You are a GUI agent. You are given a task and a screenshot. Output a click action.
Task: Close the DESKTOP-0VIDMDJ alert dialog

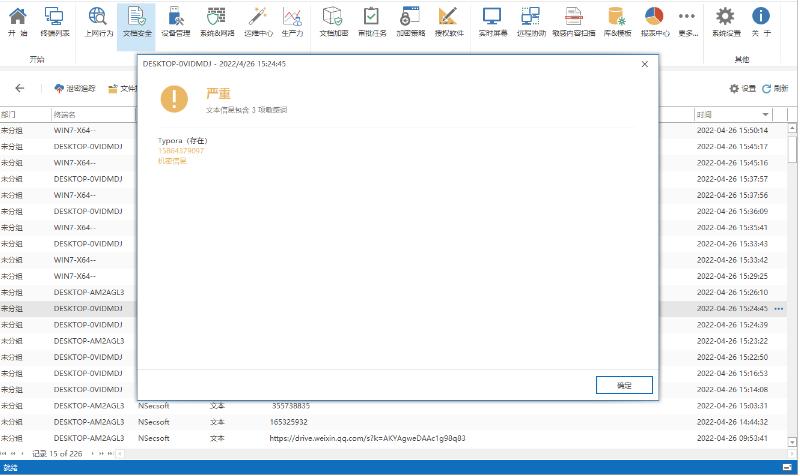(x=644, y=63)
